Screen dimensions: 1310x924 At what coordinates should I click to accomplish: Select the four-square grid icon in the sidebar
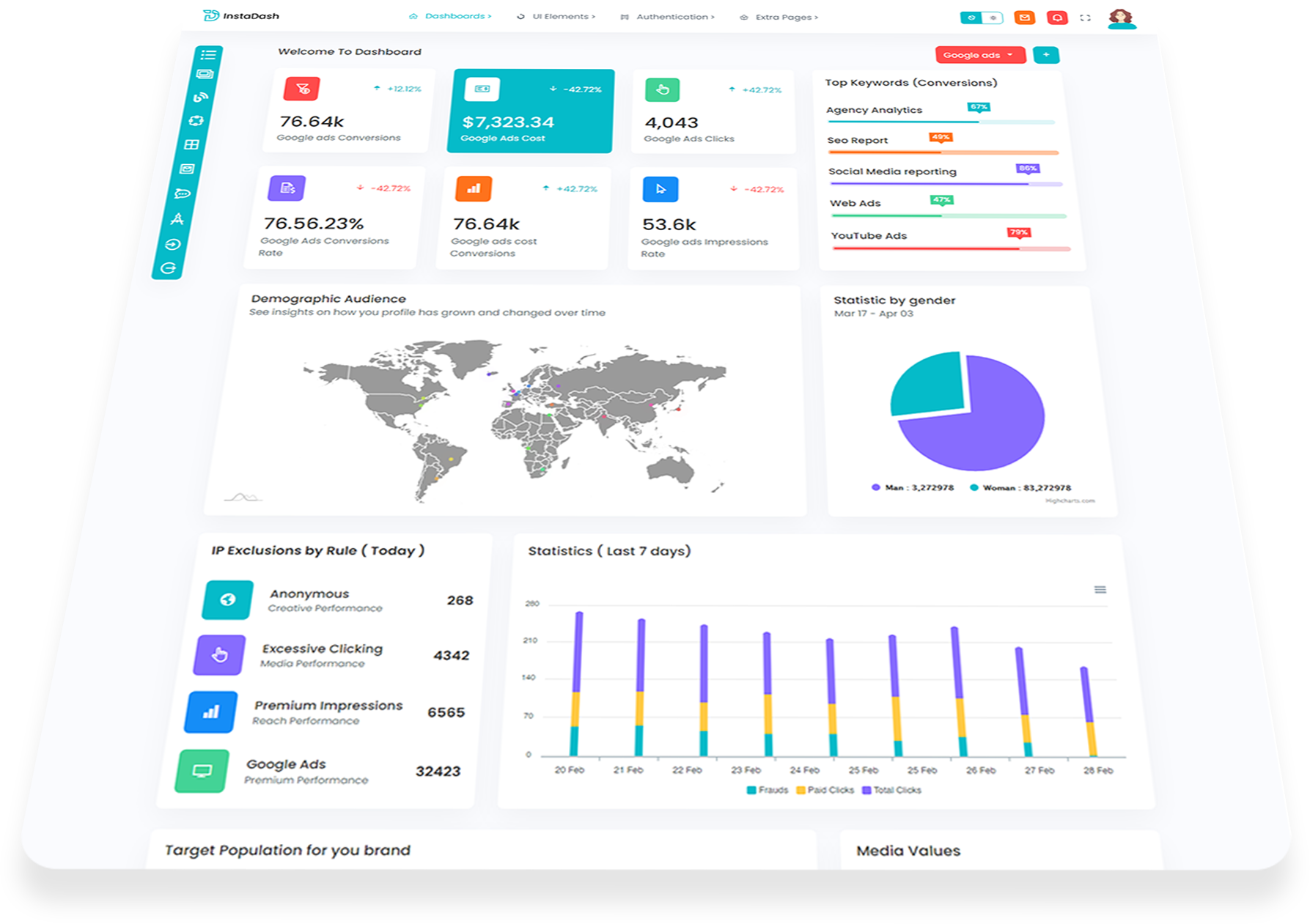click(191, 145)
